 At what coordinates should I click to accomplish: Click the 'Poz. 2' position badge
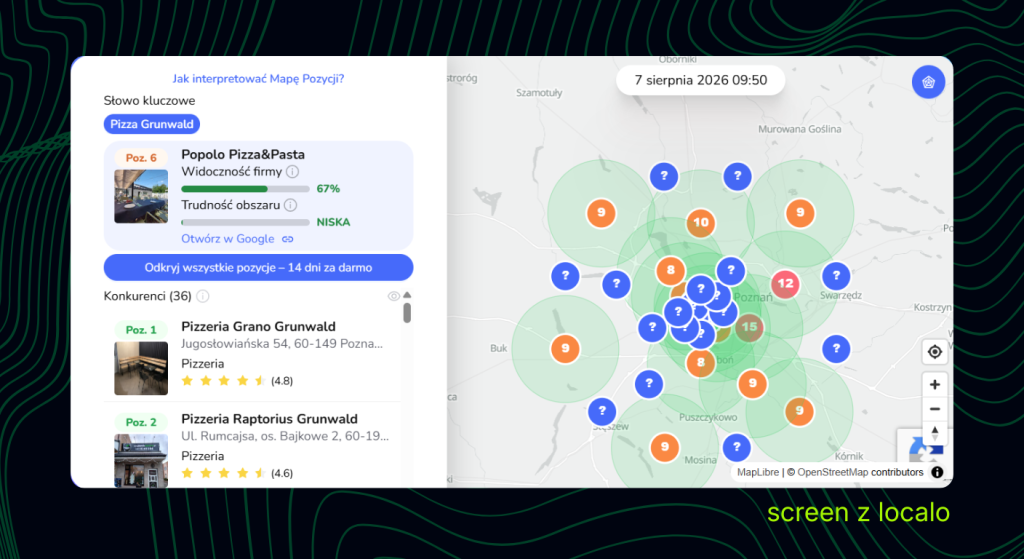[x=141, y=423]
